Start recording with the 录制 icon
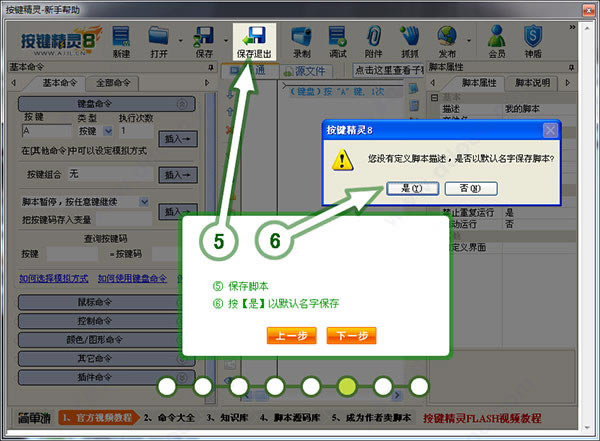600x441 pixels. 302,42
